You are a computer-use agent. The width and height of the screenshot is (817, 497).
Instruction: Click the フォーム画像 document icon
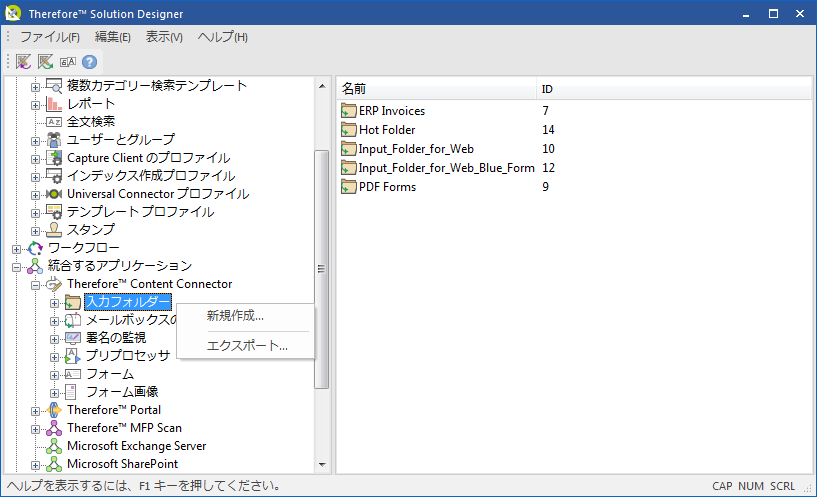click(x=71, y=392)
